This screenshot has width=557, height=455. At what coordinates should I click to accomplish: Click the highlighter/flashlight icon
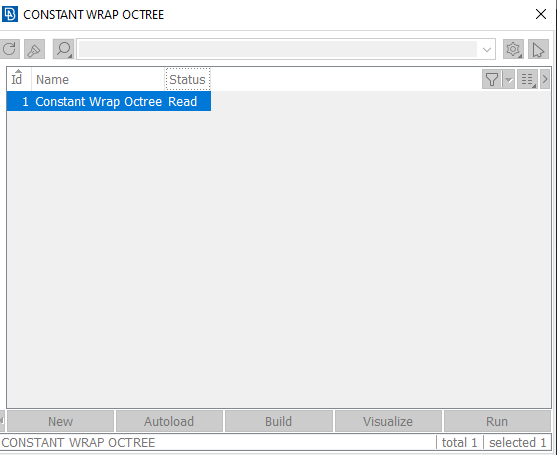click(34, 49)
